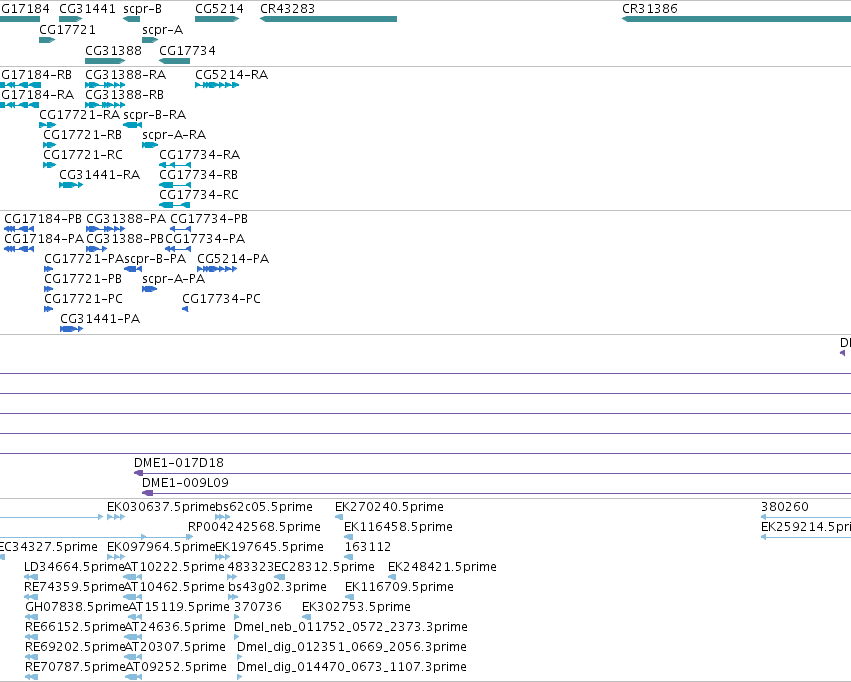Click the CG31441-RA transcript label

pyautogui.click(x=99, y=175)
